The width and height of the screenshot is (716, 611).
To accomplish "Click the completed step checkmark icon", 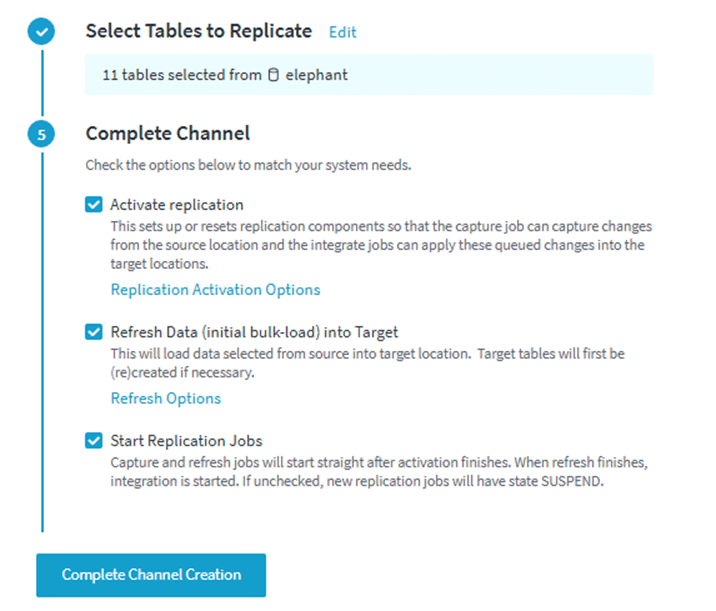I will (41, 33).
